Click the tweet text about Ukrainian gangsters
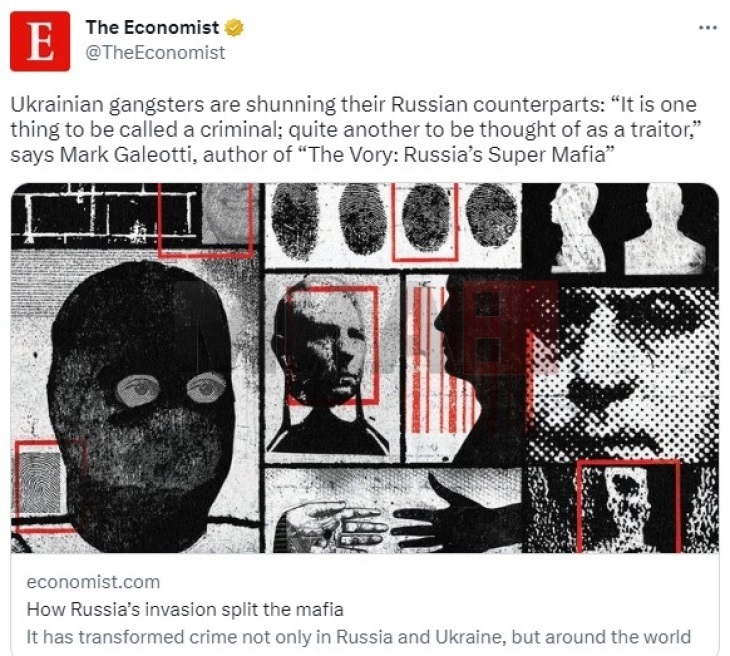The image size is (730, 656). coord(356,130)
